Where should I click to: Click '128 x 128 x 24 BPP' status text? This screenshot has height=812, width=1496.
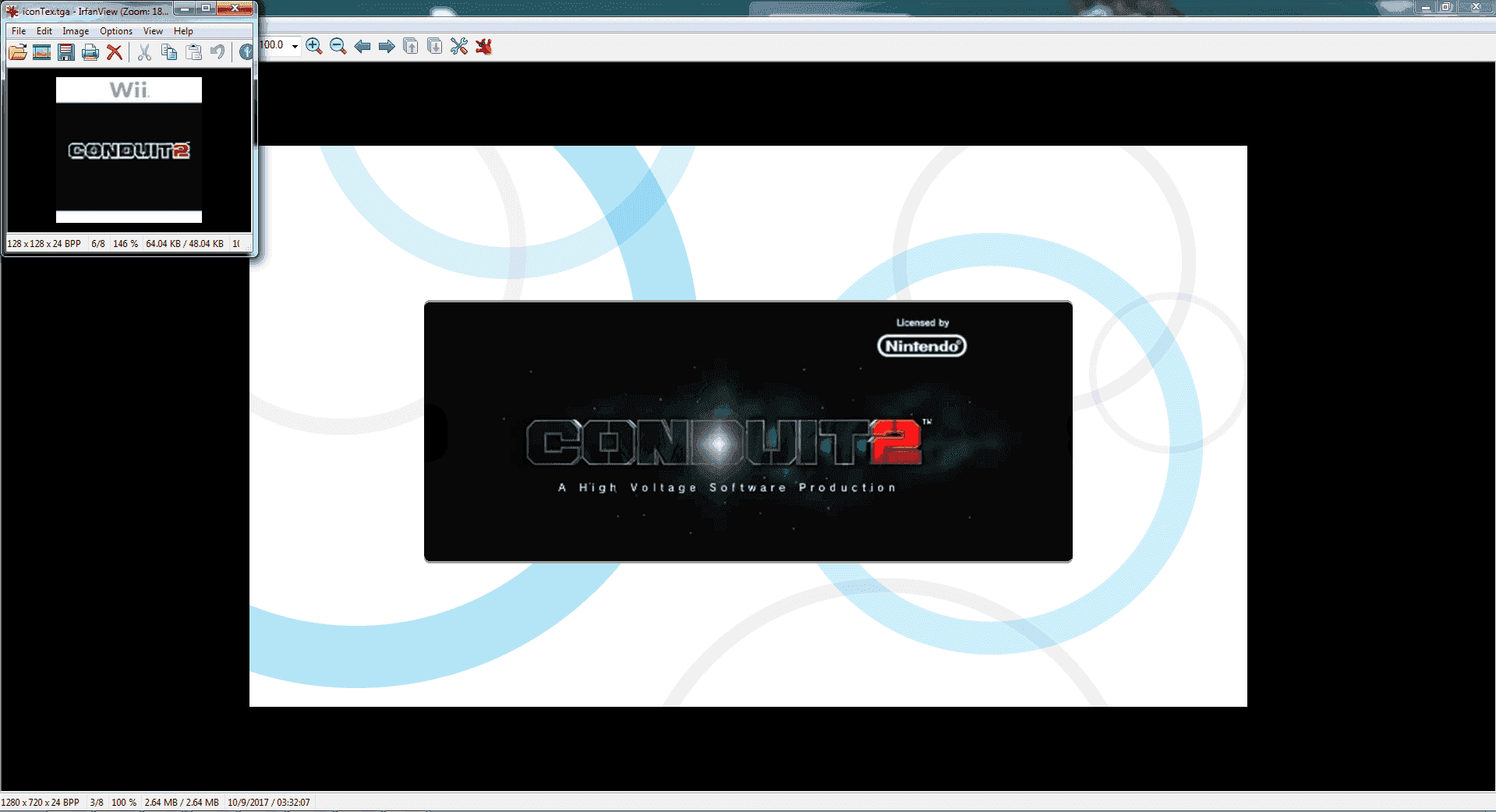click(x=44, y=244)
